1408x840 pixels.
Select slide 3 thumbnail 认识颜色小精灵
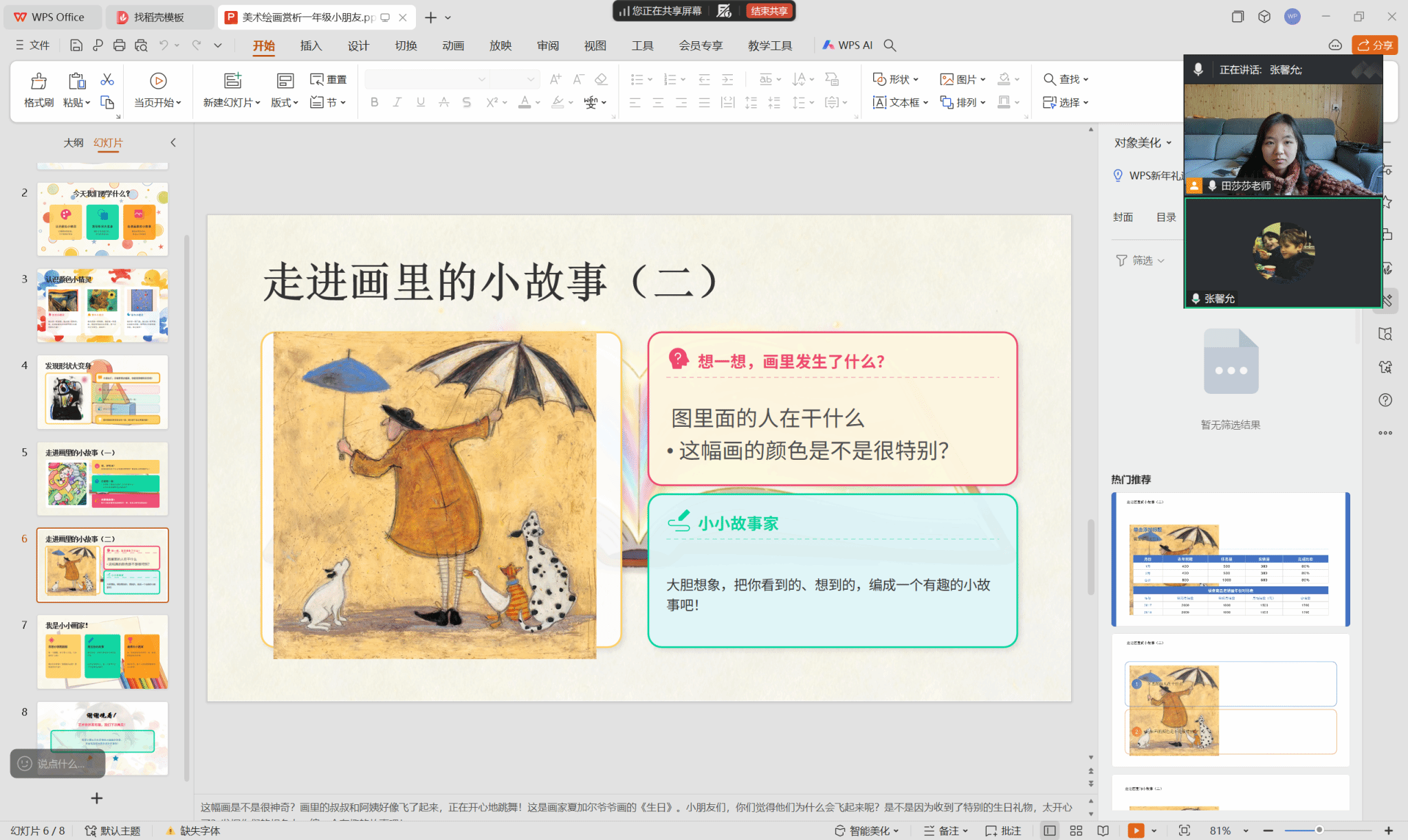[x=102, y=306]
